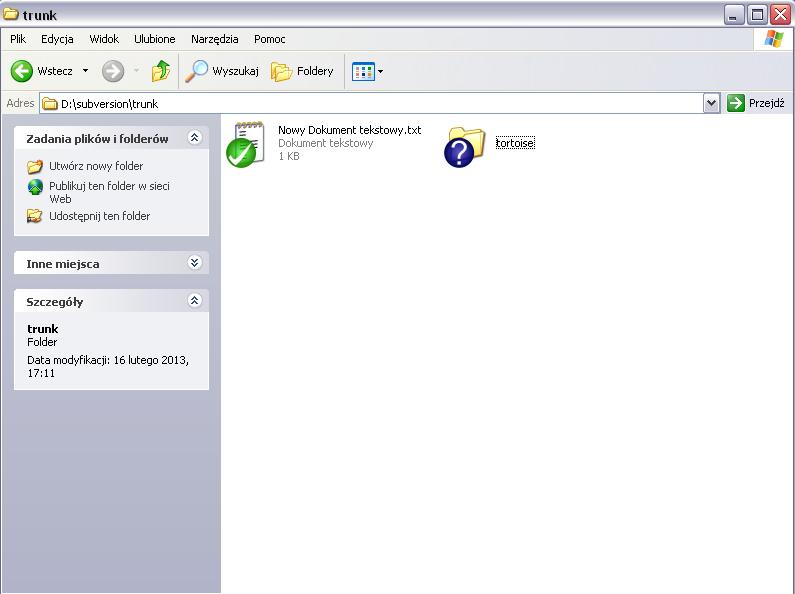Viewport: 795px width, 594px height.
Task: Expand the address bar dropdown list
Action: point(711,103)
